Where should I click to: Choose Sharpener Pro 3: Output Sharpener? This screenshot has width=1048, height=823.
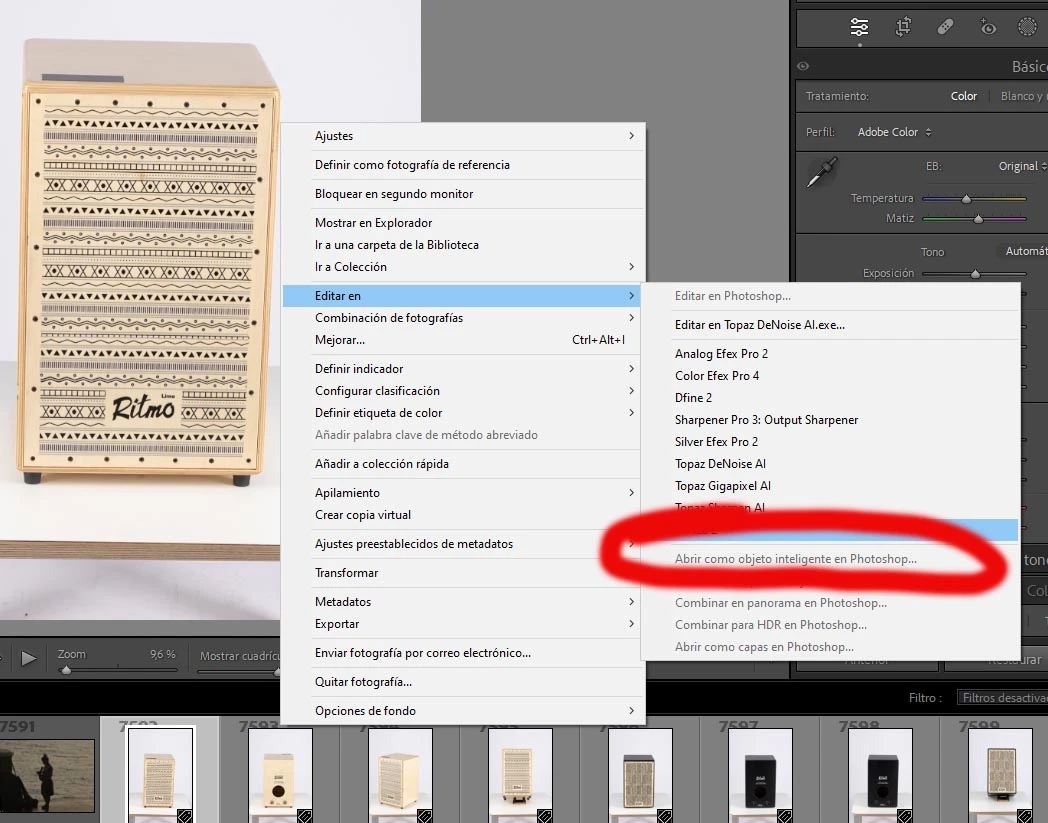831,420
